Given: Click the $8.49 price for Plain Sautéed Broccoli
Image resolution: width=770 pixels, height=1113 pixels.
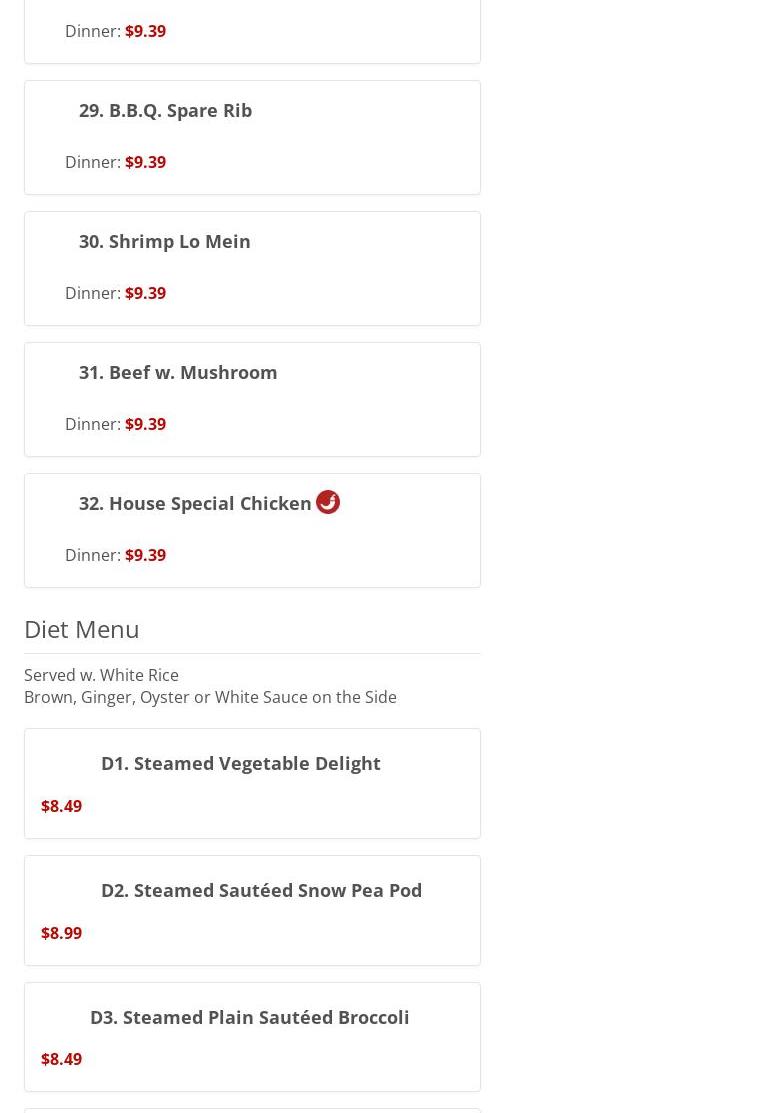Looking at the screenshot, I should [61, 1059].
